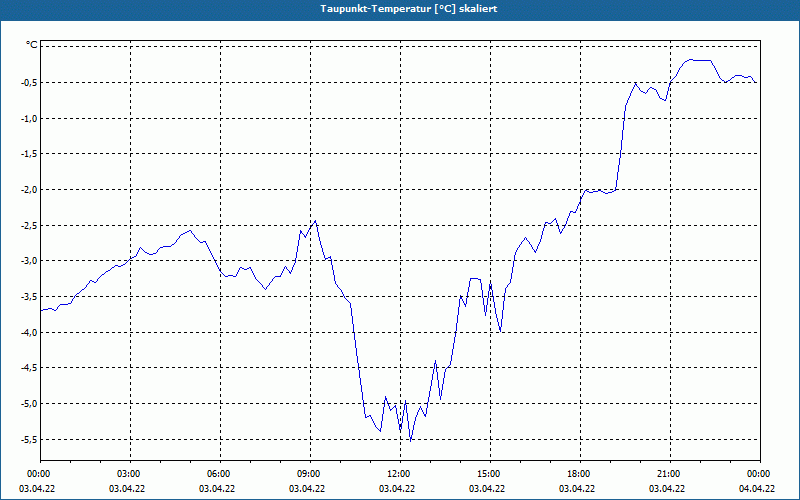This screenshot has height=500, width=800.
Task: Click the curve's lowest point near 12:20
Action: pyautogui.click(x=411, y=440)
